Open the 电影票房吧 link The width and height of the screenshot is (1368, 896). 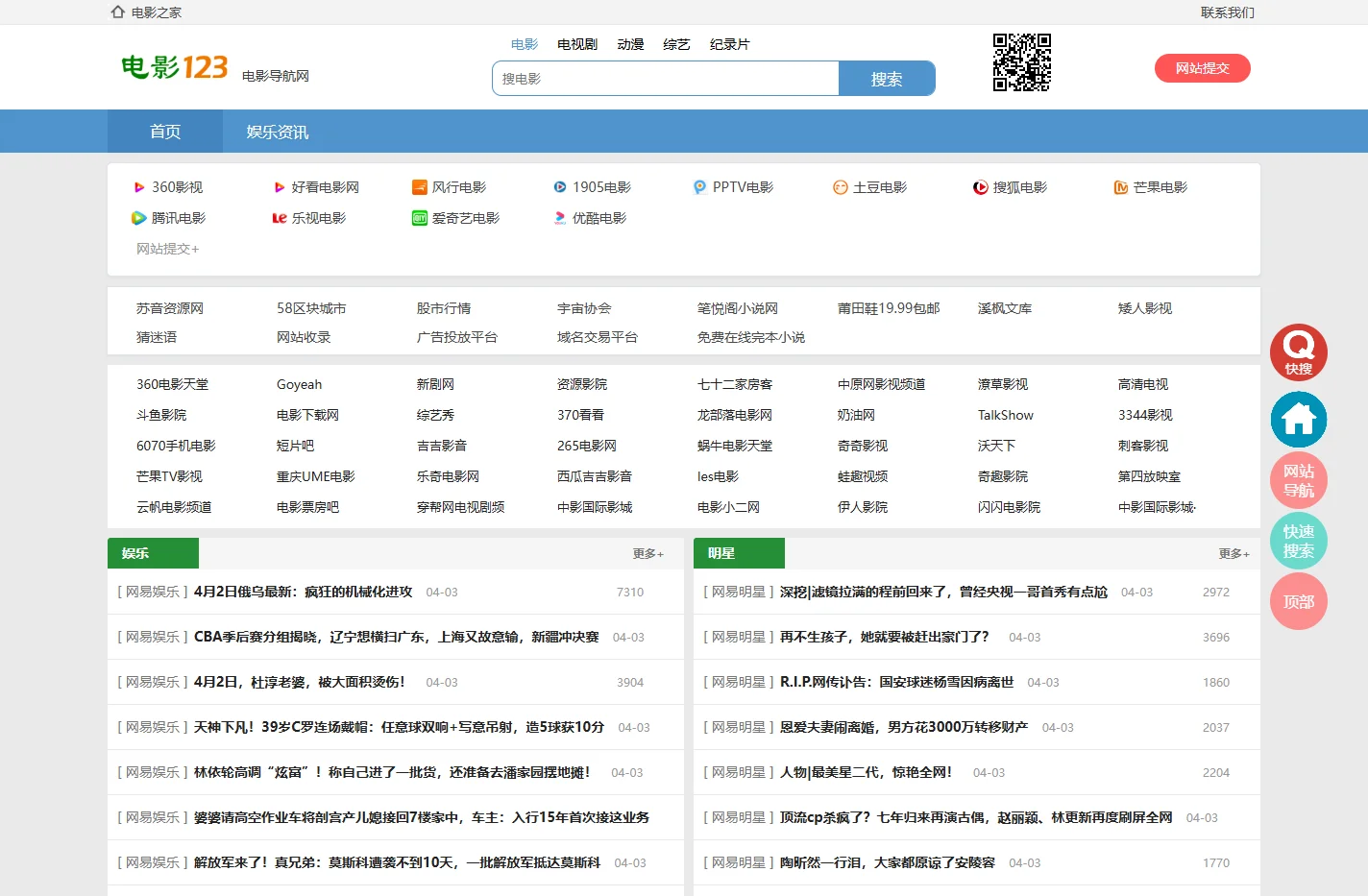307,507
